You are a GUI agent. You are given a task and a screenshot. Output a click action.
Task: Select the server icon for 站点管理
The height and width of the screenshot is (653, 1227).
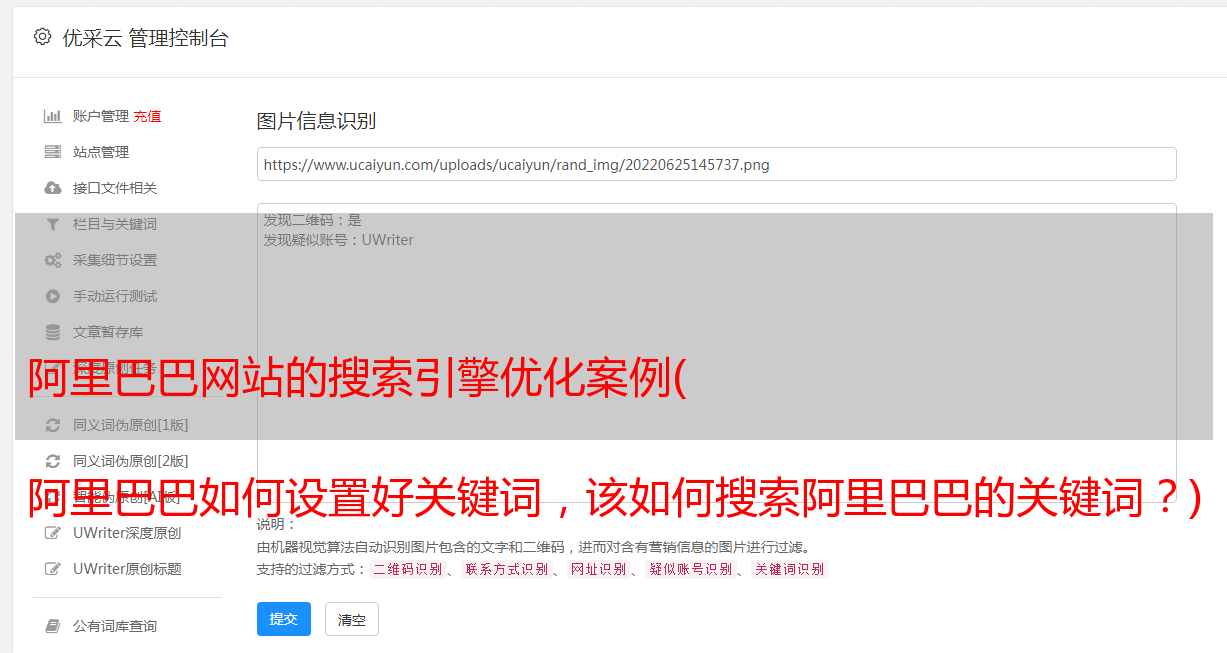point(53,152)
